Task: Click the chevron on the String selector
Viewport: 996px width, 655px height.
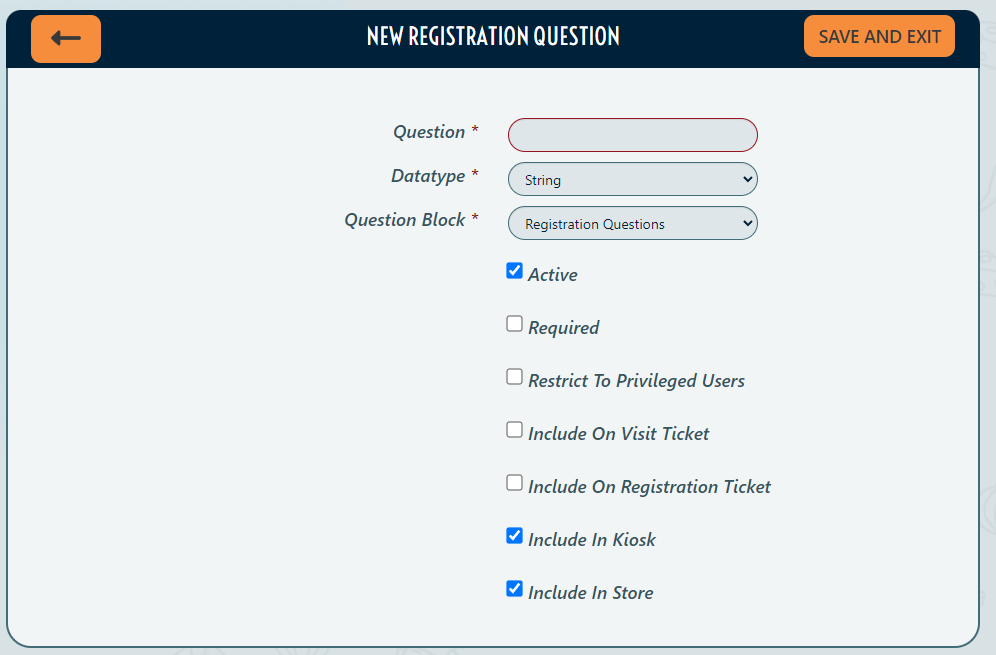Action: [x=745, y=179]
